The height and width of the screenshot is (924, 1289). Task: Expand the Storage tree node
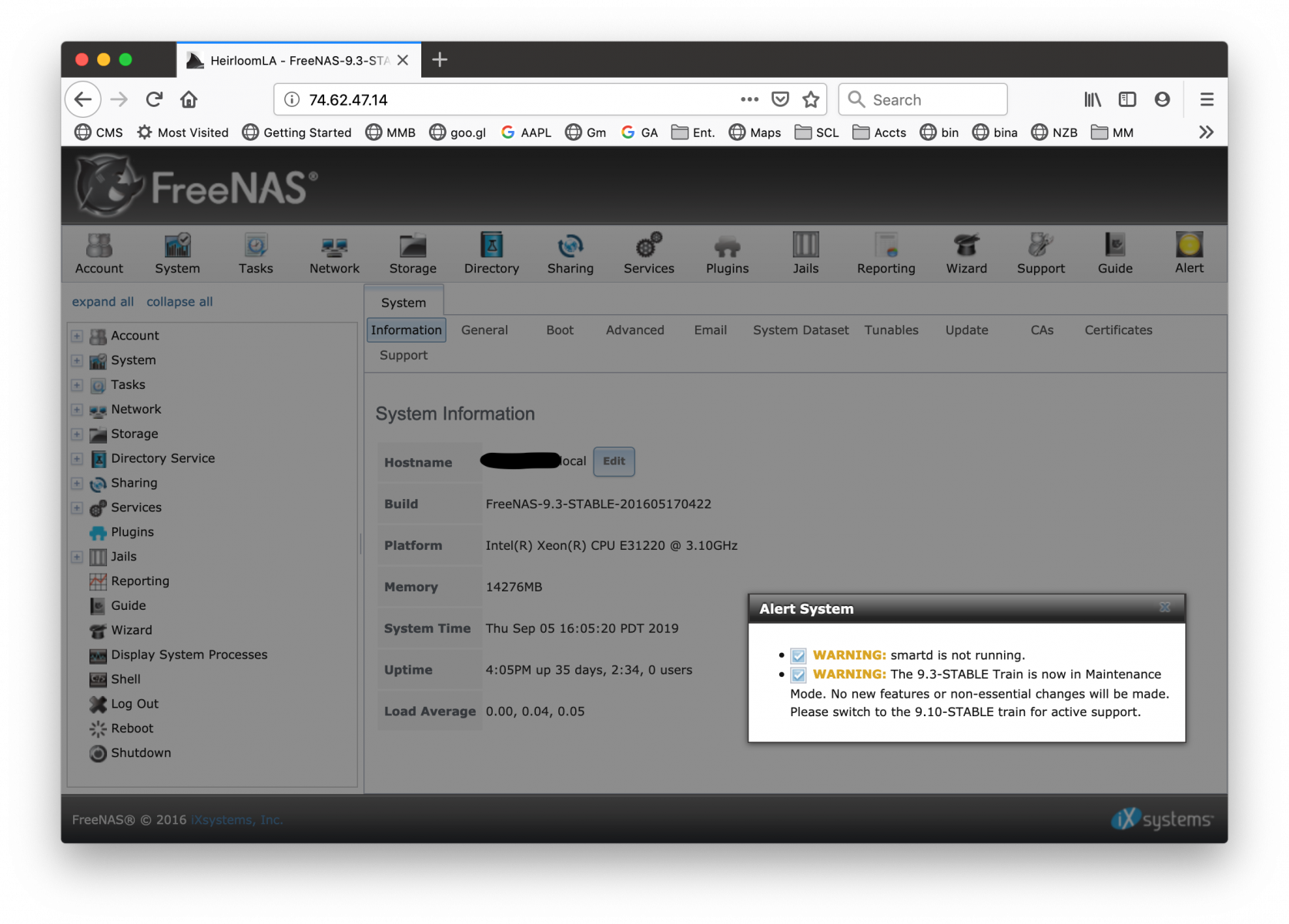point(77,434)
